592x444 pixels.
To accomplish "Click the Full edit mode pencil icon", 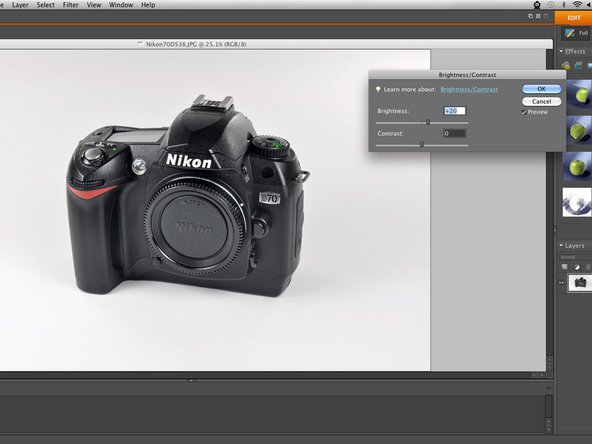I will point(569,33).
